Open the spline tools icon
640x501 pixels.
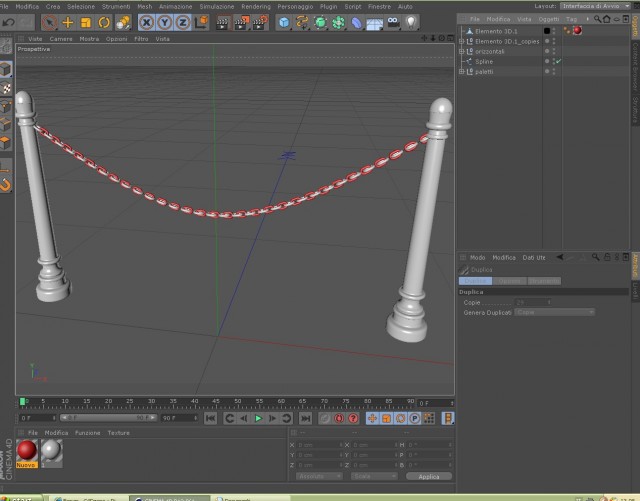click(x=302, y=22)
